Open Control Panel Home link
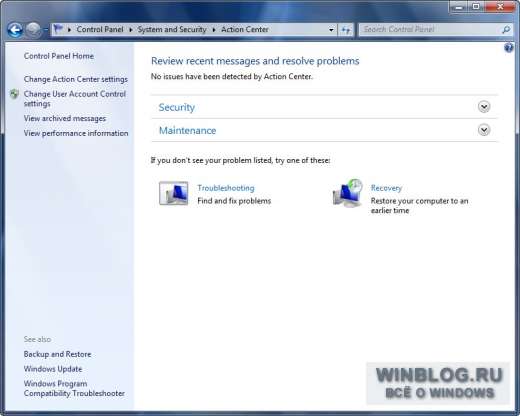The height and width of the screenshot is (416, 520). [59, 56]
